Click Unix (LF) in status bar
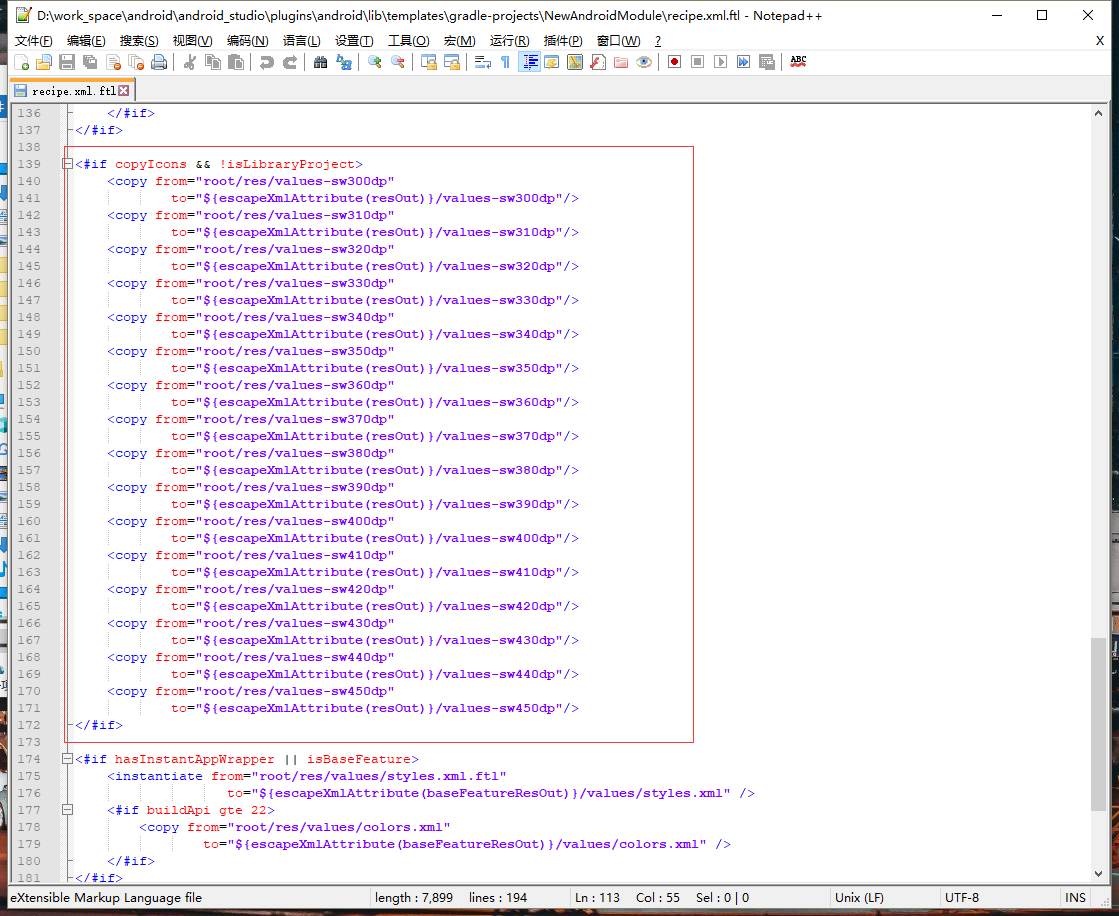Image resolution: width=1119 pixels, height=916 pixels. (x=859, y=898)
